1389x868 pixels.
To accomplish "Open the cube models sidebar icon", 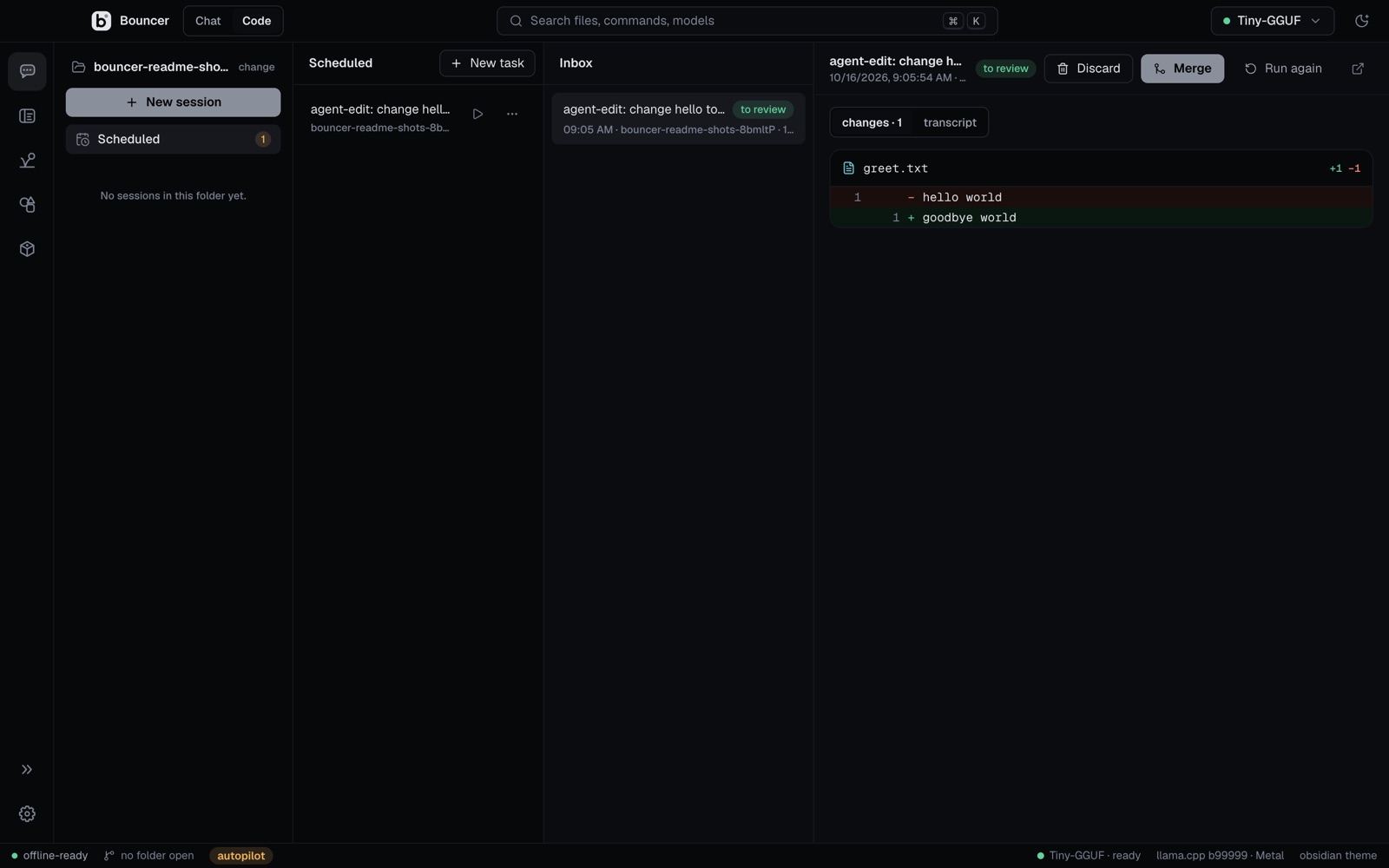I will tap(27, 249).
